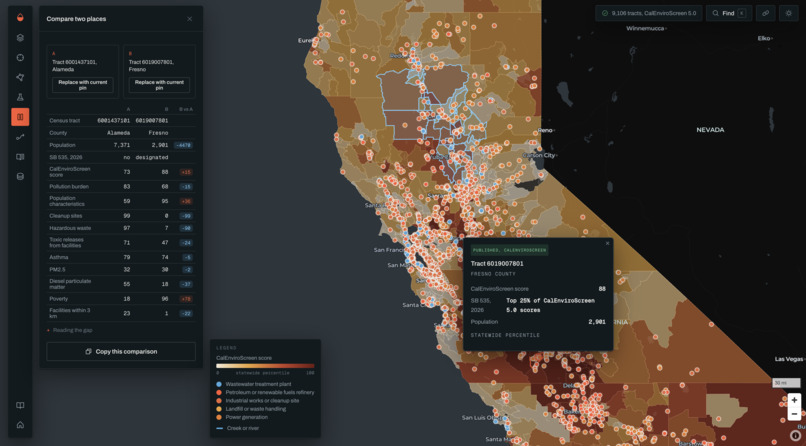Viewport: 806px width, 446px height.
Task: Open the database cylinder icon in sidebar
Action: (x=20, y=176)
